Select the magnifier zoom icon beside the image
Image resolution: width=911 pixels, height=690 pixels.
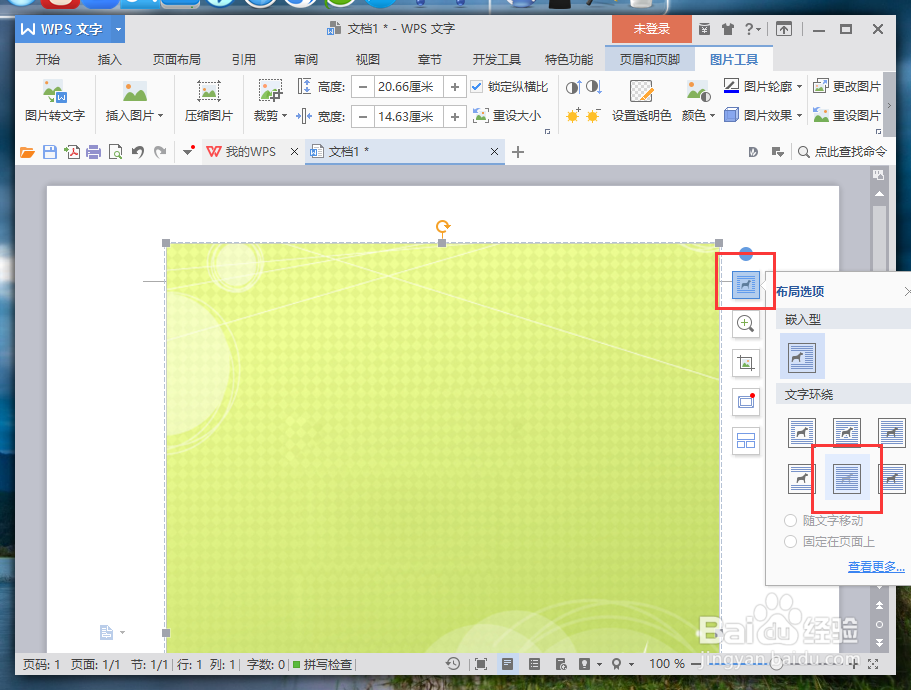745,323
